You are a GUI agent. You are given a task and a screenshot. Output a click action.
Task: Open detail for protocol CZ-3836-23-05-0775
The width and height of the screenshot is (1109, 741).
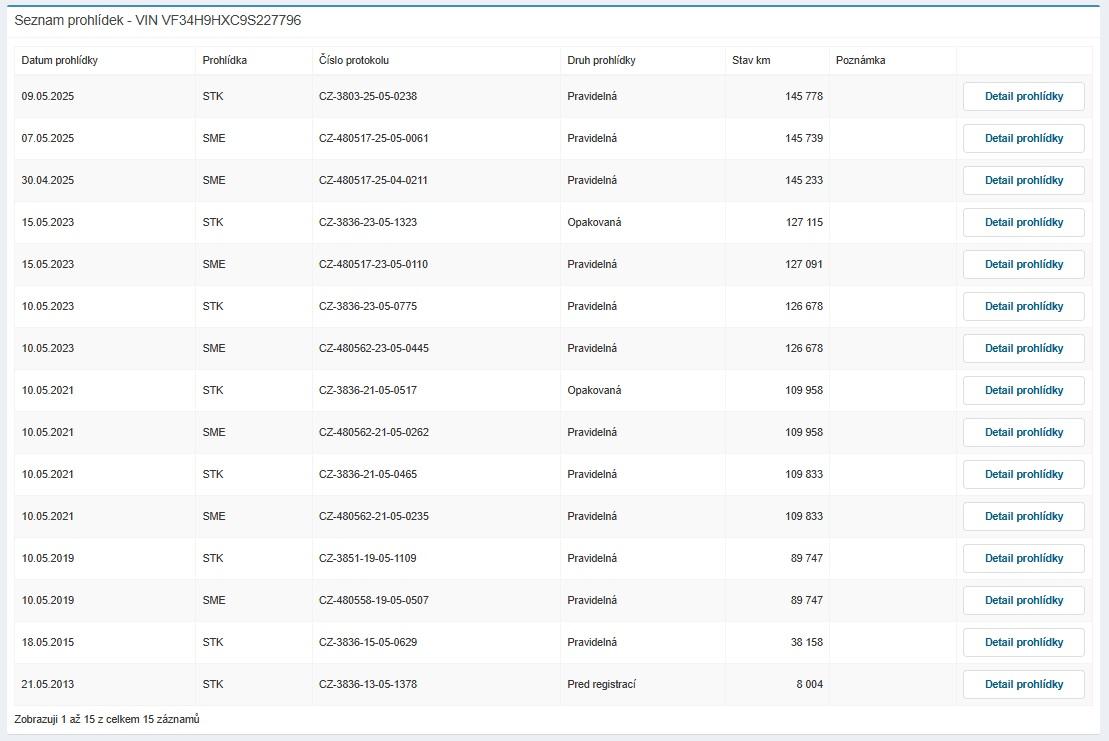click(x=1023, y=306)
